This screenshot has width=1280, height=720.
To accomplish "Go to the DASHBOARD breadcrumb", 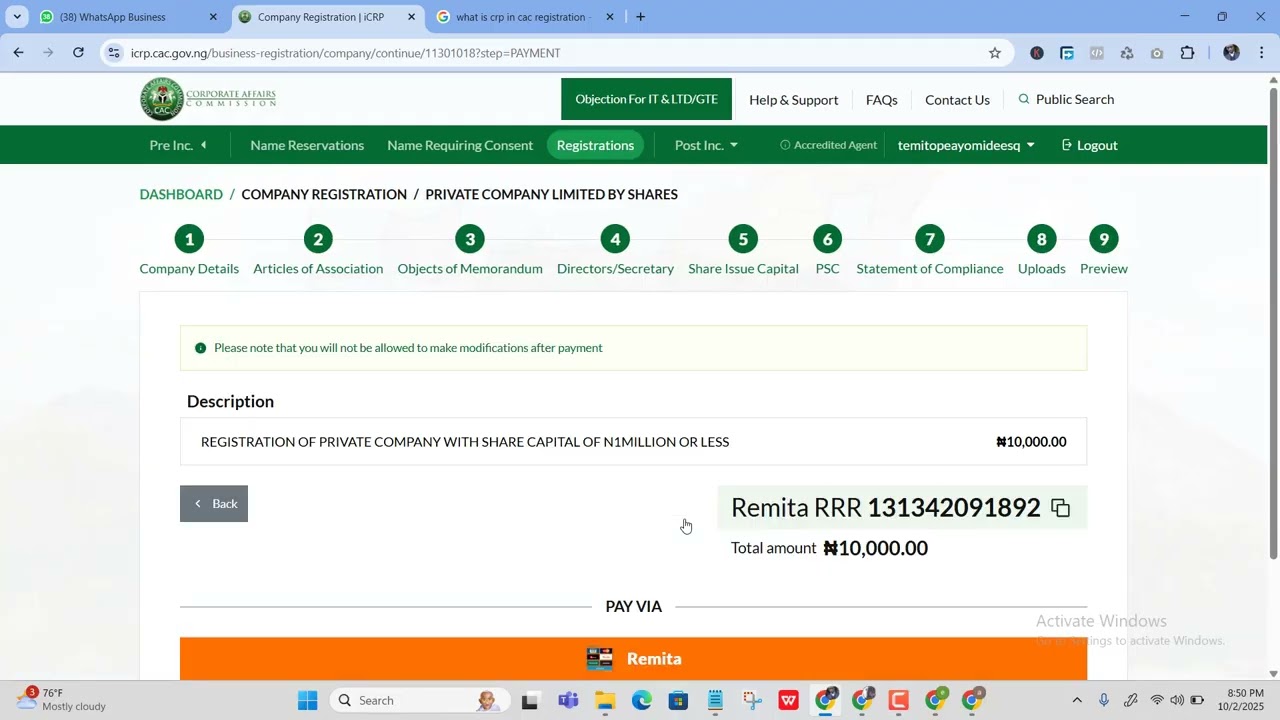I will click(181, 194).
